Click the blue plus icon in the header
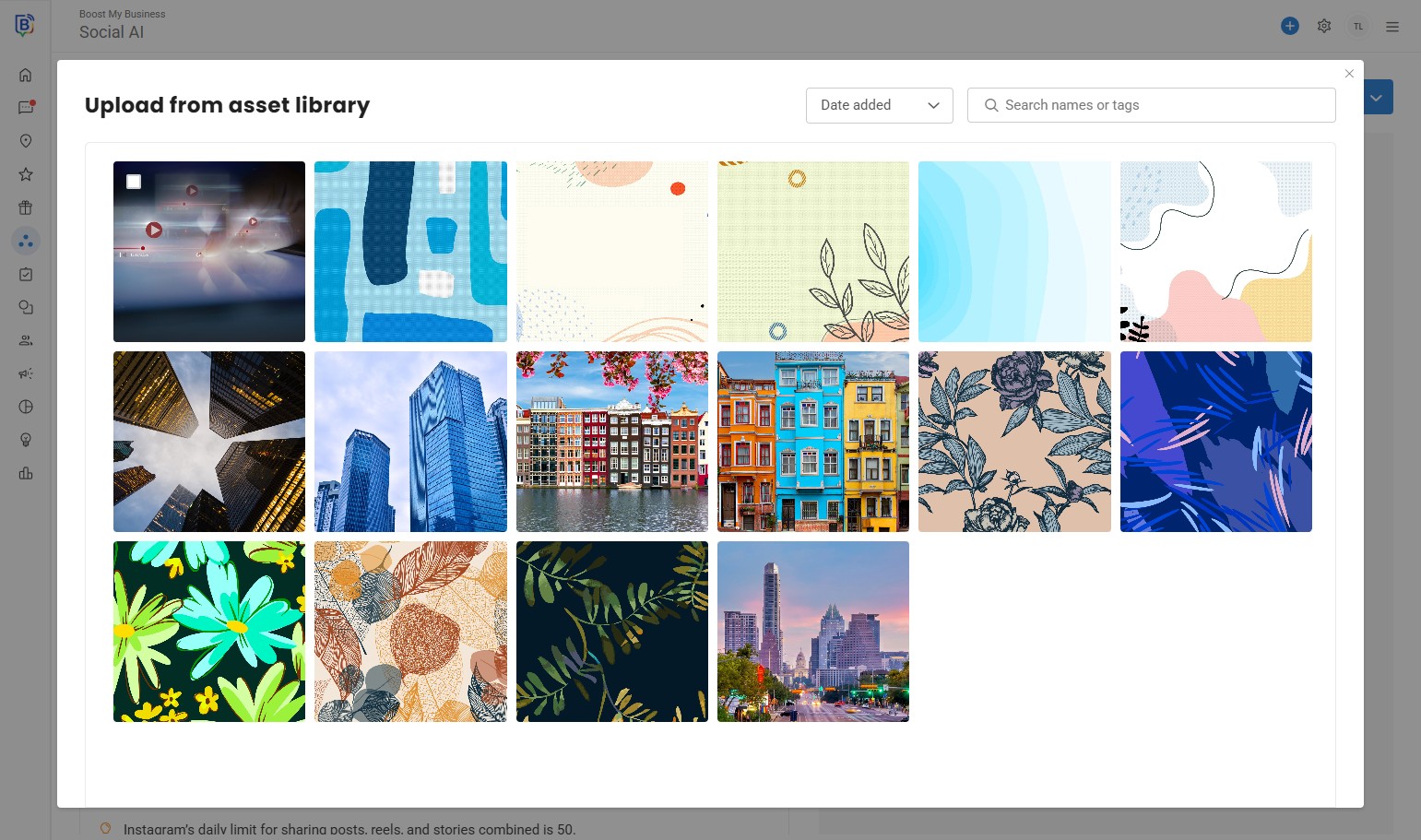The height and width of the screenshot is (840, 1421). coord(1290,26)
